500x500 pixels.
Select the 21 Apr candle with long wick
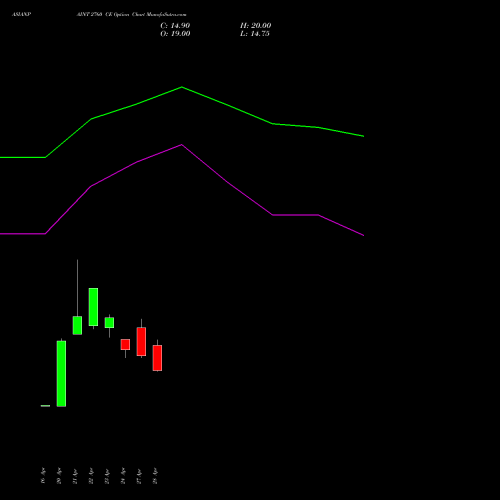[77, 325]
